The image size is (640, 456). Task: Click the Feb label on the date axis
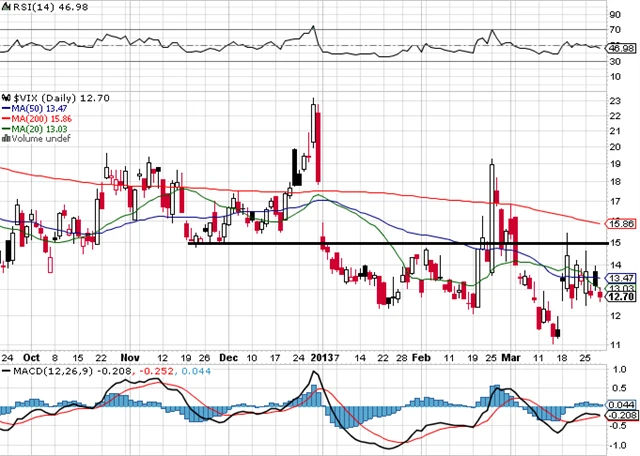pos(422,356)
